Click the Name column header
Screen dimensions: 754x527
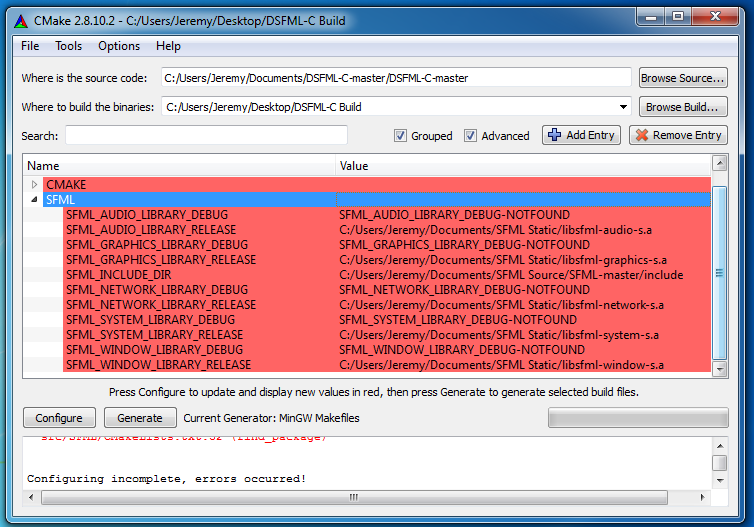179,166
